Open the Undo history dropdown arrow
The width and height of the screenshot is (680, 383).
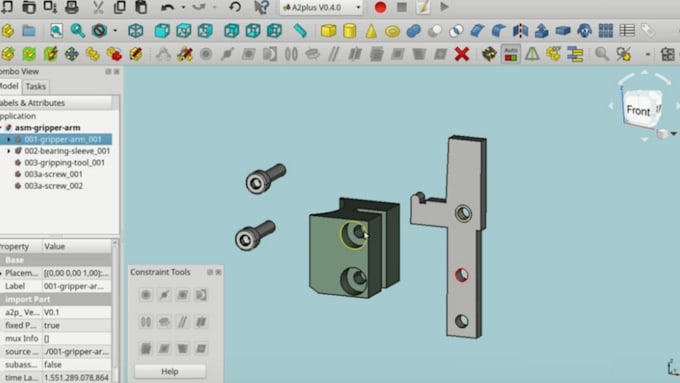click(x=183, y=7)
